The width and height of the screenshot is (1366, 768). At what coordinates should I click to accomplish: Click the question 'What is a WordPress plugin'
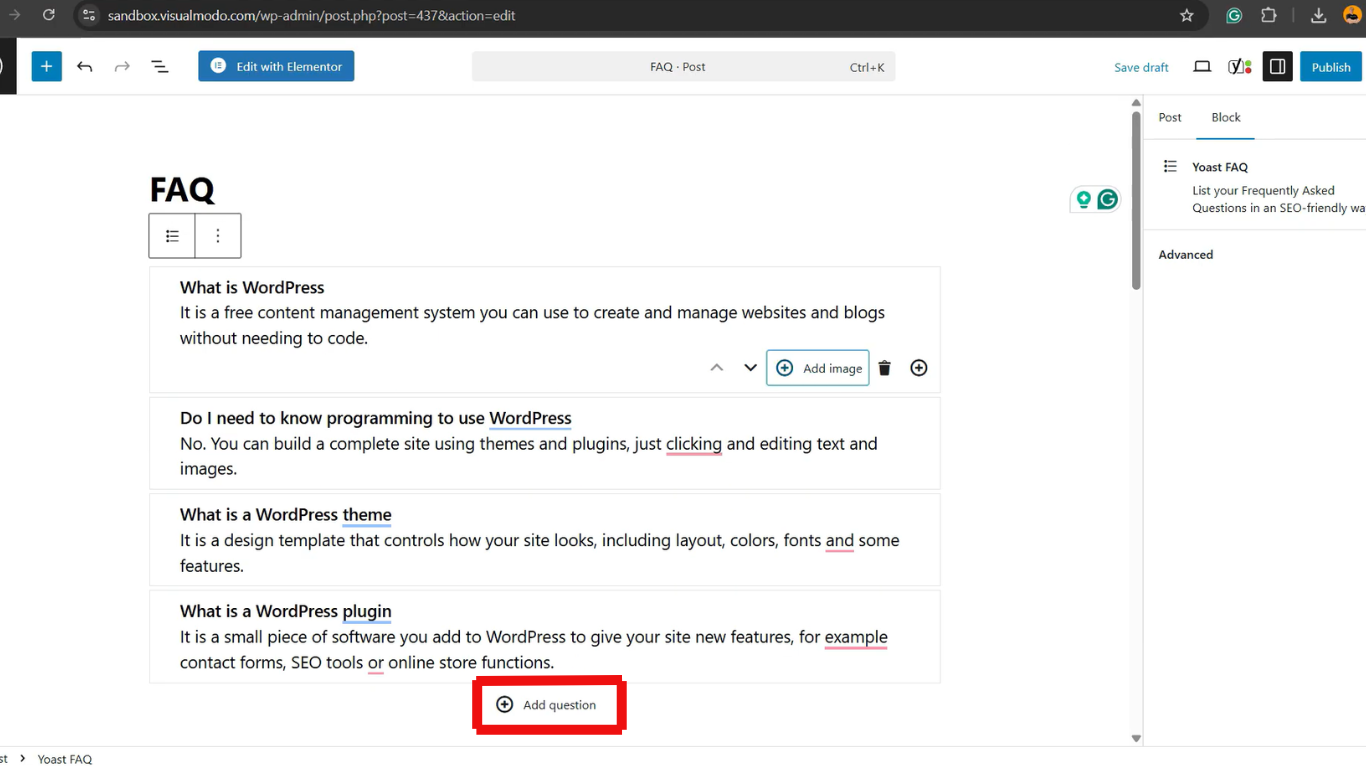click(286, 612)
